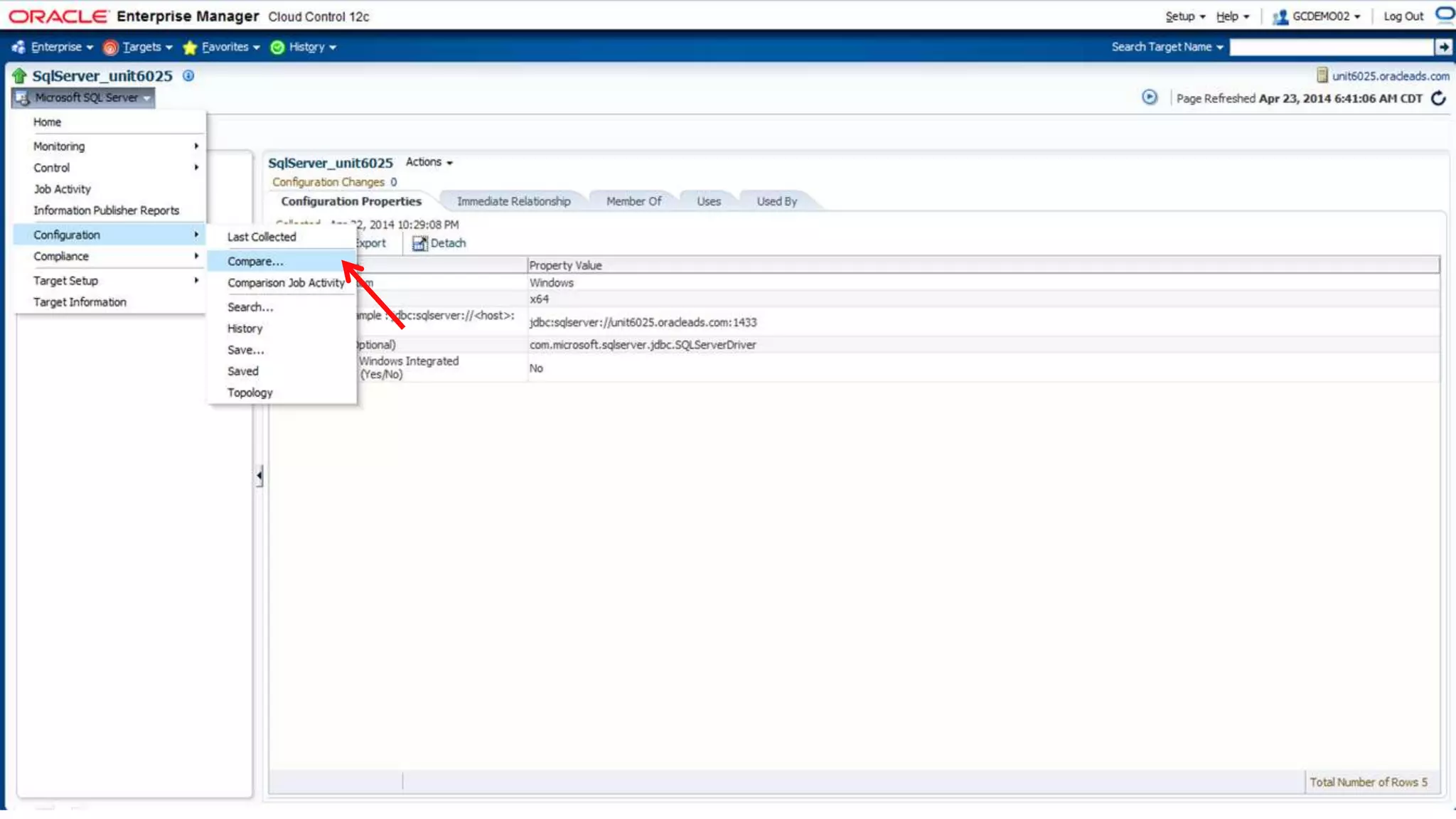Click the Favorites star icon

click(190, 48)
